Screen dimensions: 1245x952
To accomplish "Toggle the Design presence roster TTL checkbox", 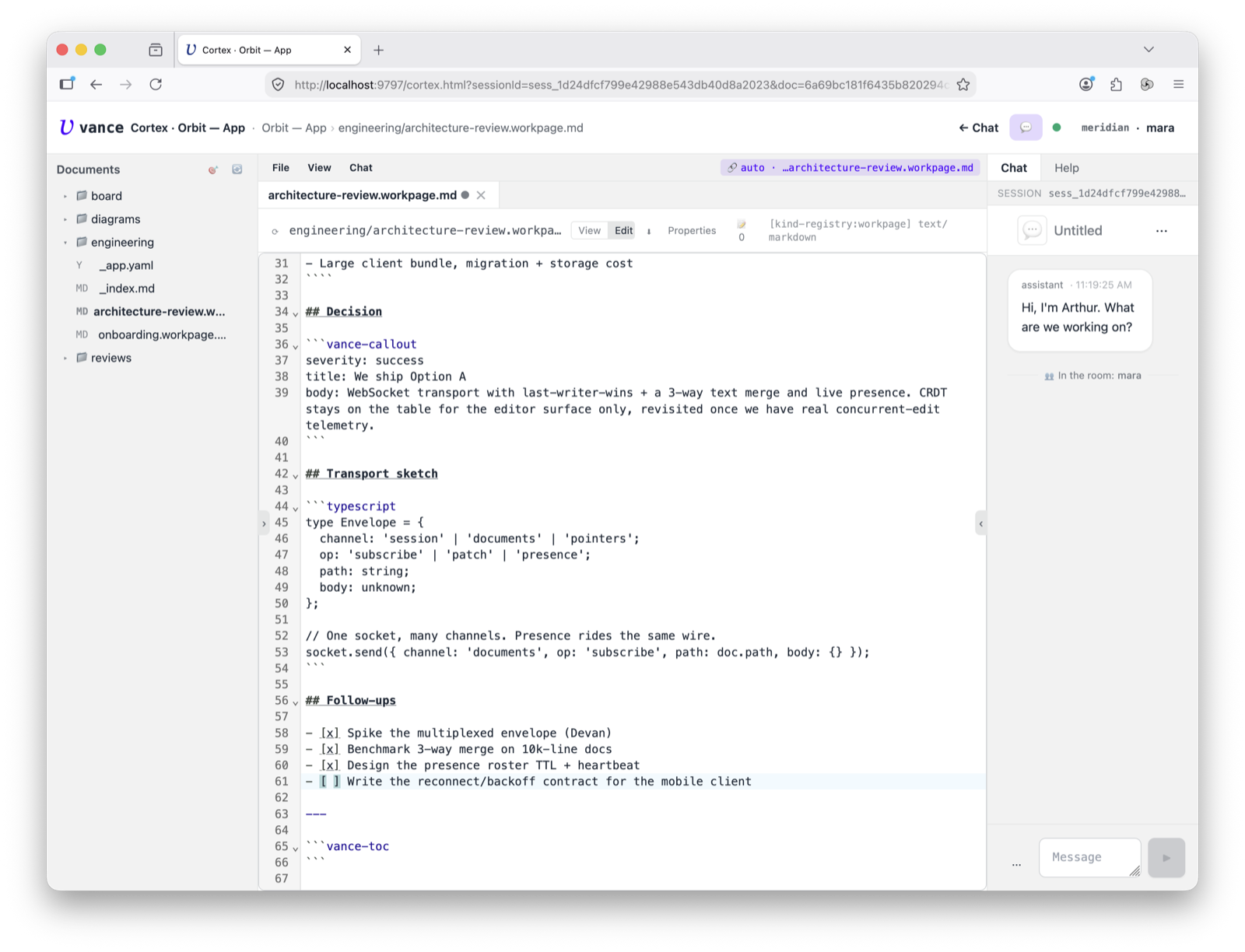I will (330, 765).
